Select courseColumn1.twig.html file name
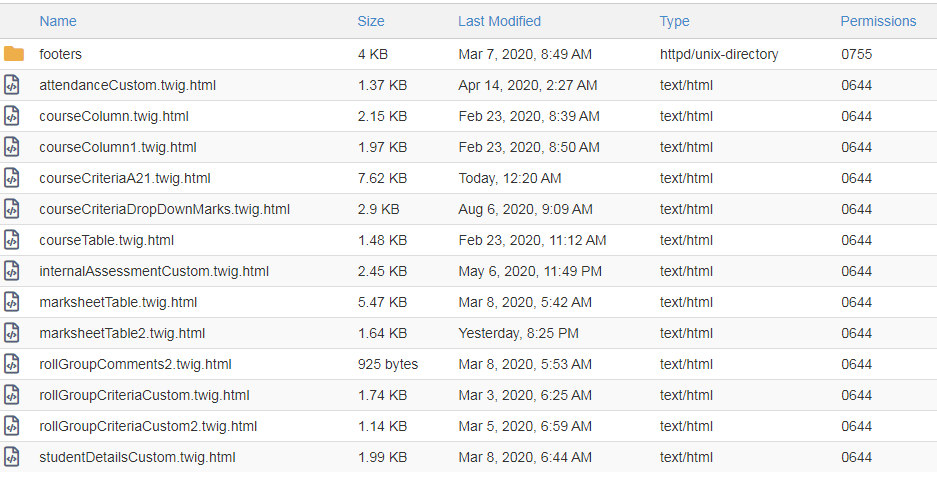The image size is (937, 487). pos(118,147)
